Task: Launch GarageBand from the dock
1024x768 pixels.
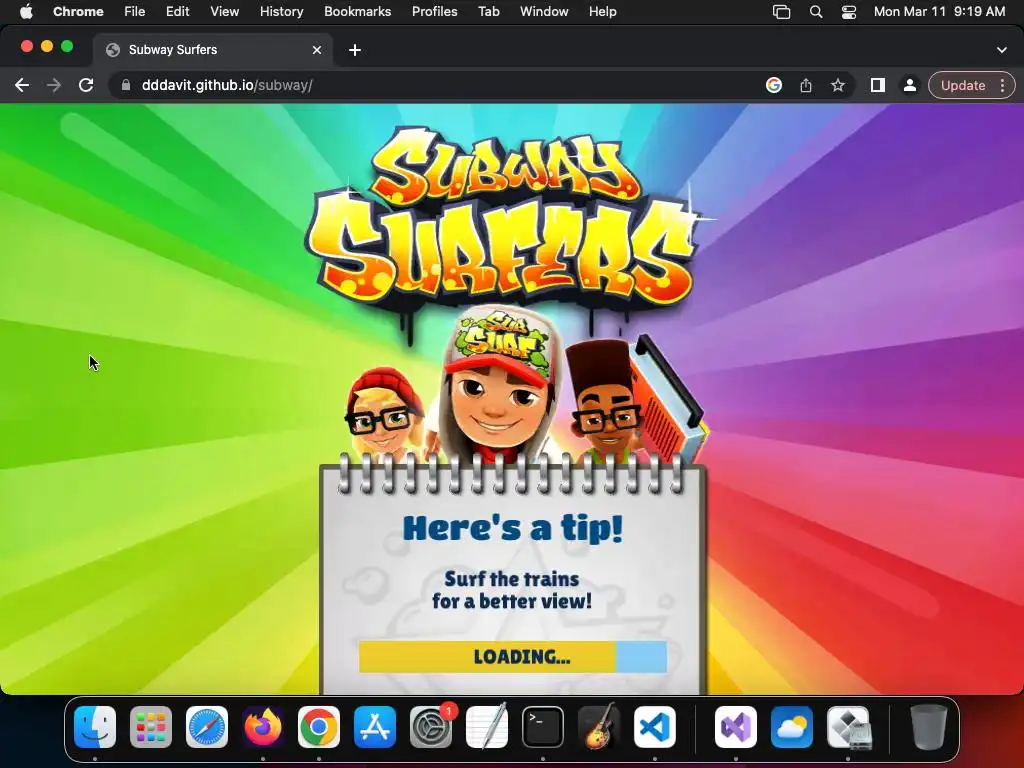Action: point(599,727)
